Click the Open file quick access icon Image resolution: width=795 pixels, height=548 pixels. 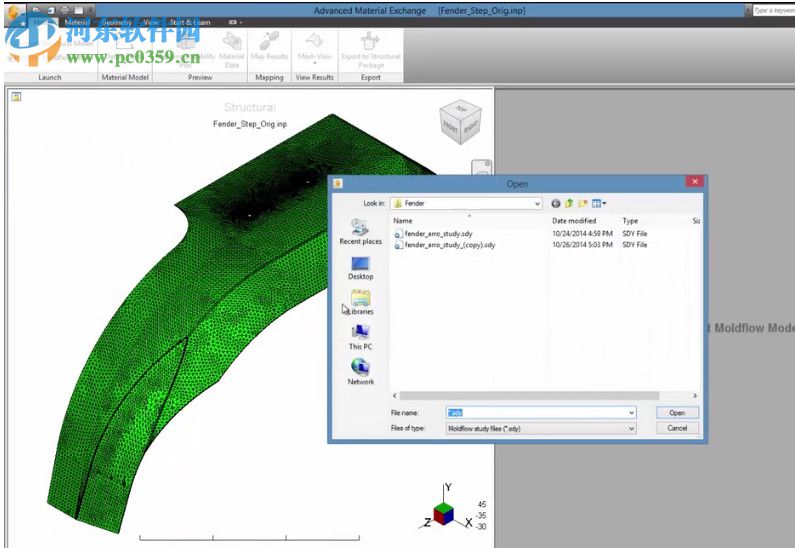tap(36, 10)
